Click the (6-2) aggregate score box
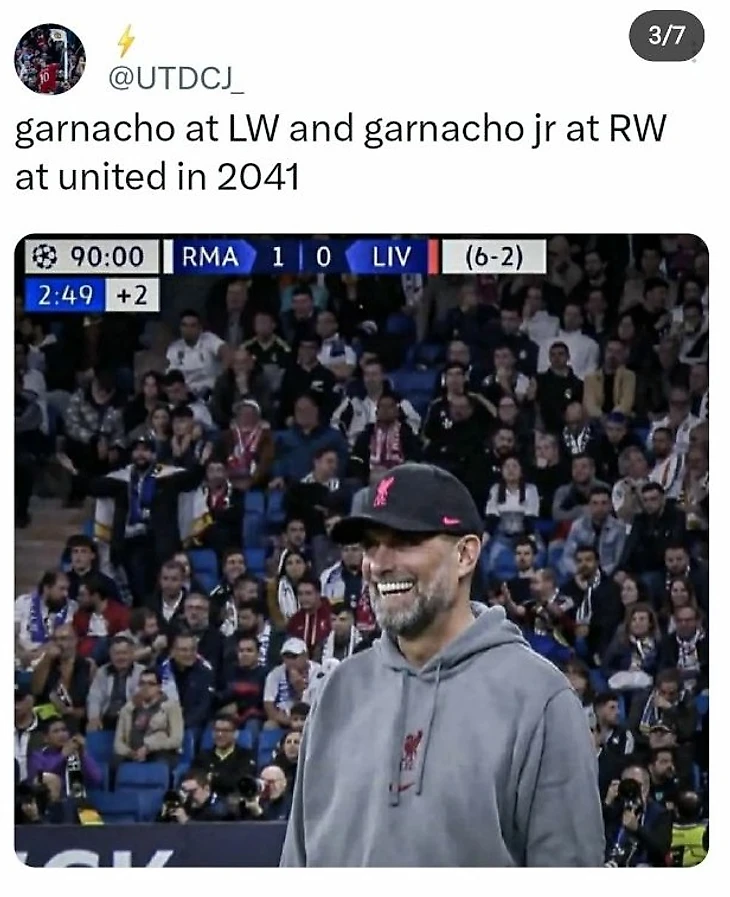The height and width of the screenshot is (897, 730). (494, 256)
